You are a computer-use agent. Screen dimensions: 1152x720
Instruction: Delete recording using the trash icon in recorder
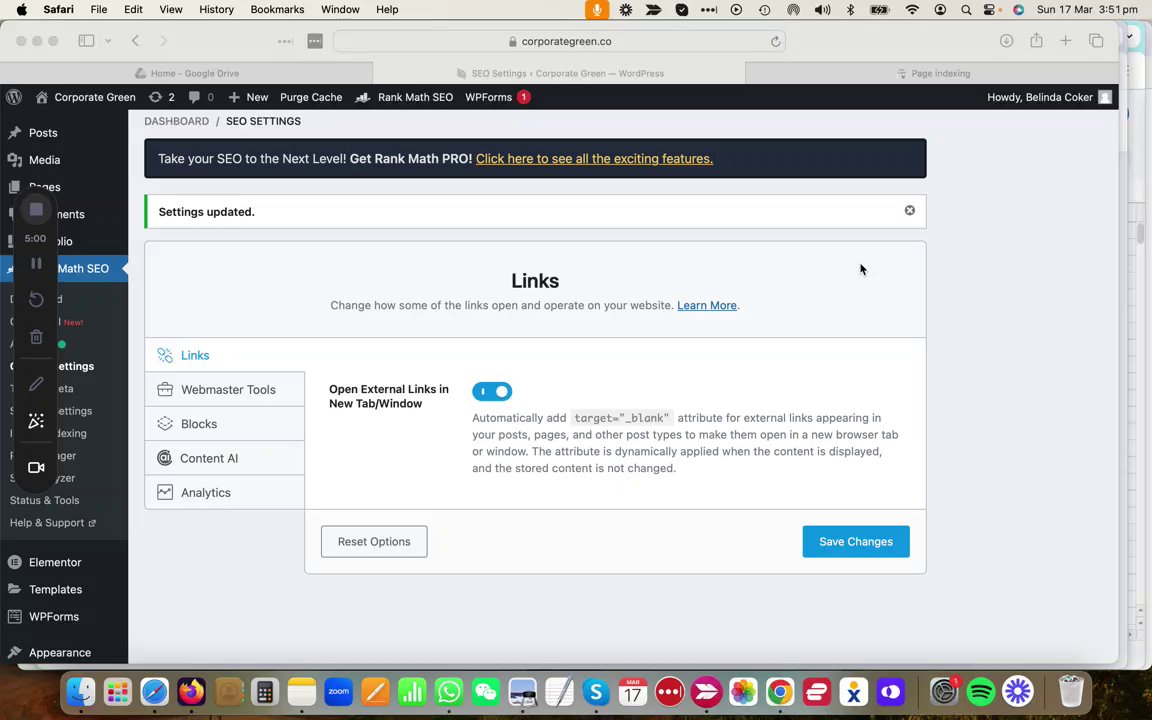coord(36,337)
